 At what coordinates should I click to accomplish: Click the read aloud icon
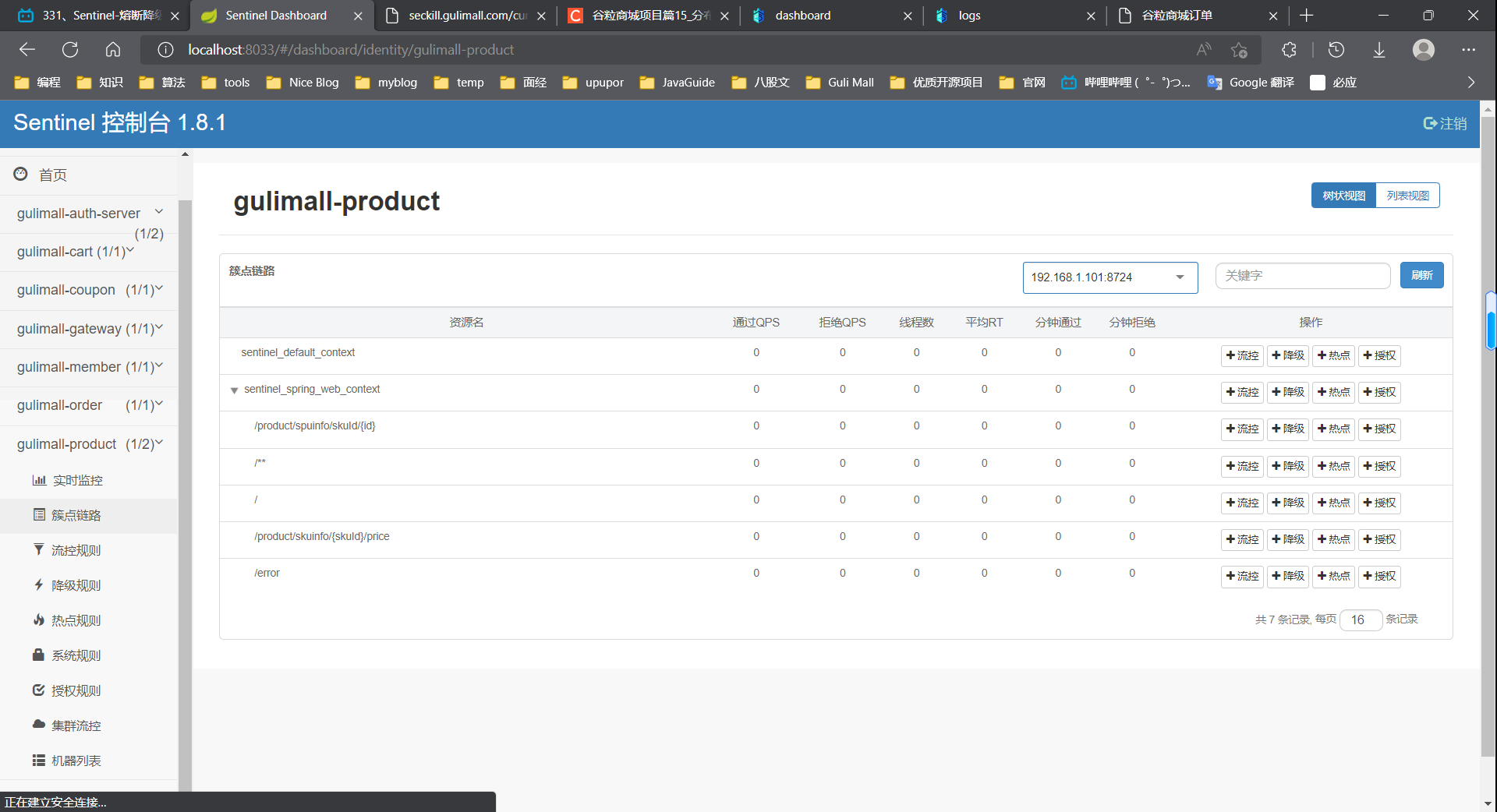pyautogui.click(x=1204, y=50)
